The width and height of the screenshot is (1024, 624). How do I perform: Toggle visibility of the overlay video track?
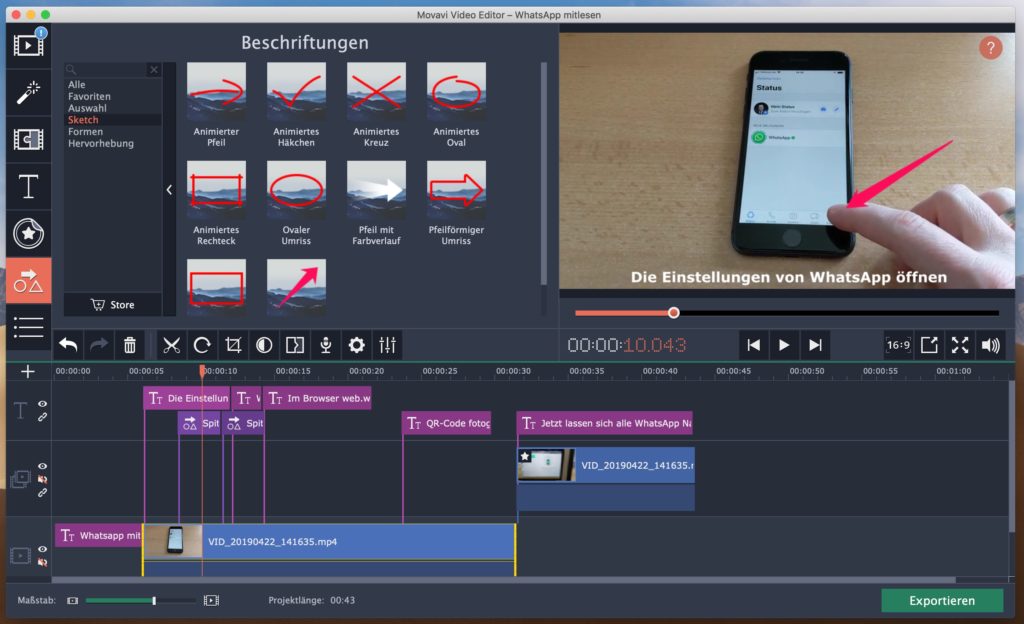[43, 467]
